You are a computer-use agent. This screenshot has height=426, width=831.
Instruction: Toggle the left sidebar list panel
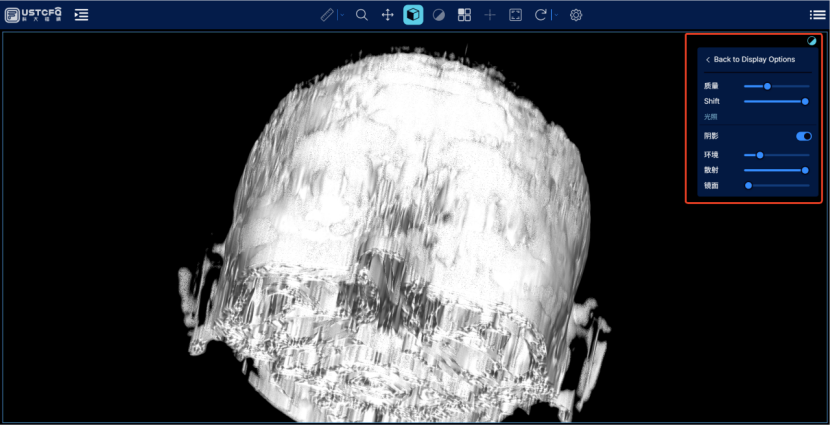[x=82, y=15]
